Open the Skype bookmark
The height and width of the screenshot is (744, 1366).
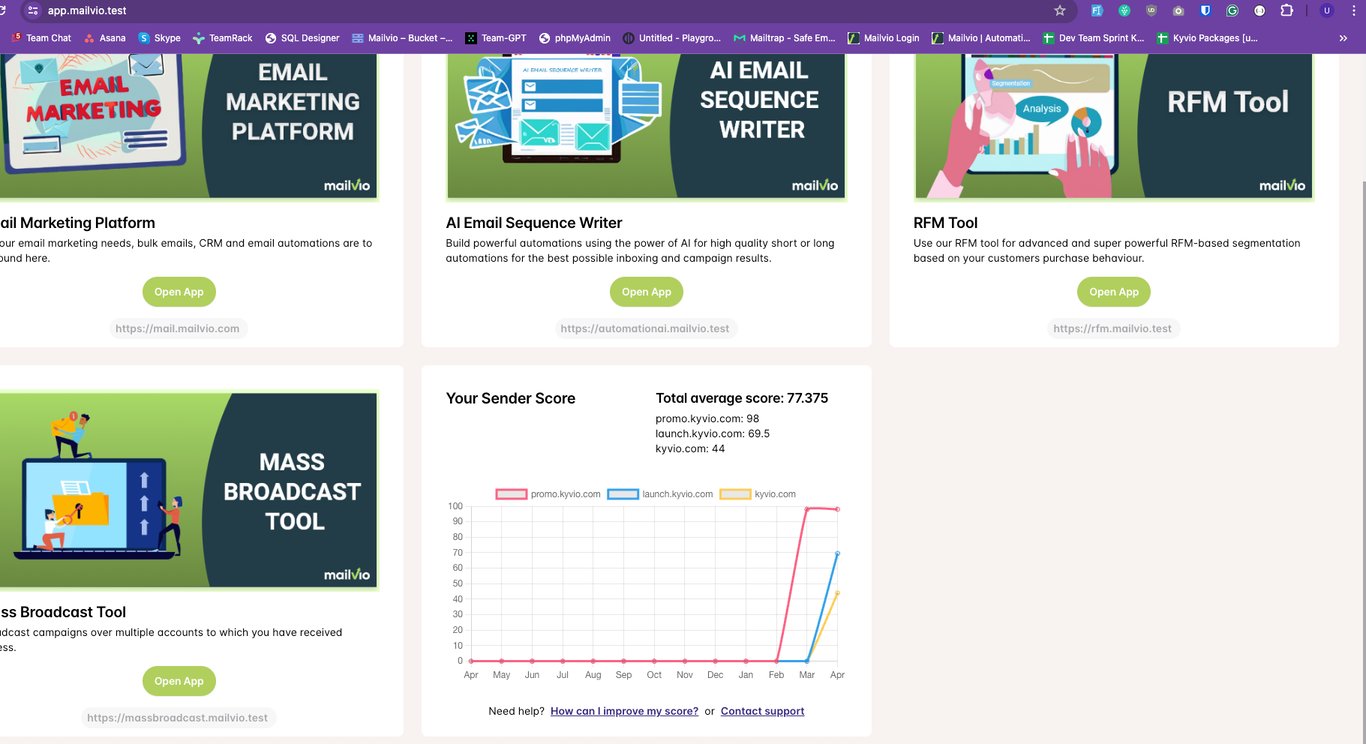160,38
